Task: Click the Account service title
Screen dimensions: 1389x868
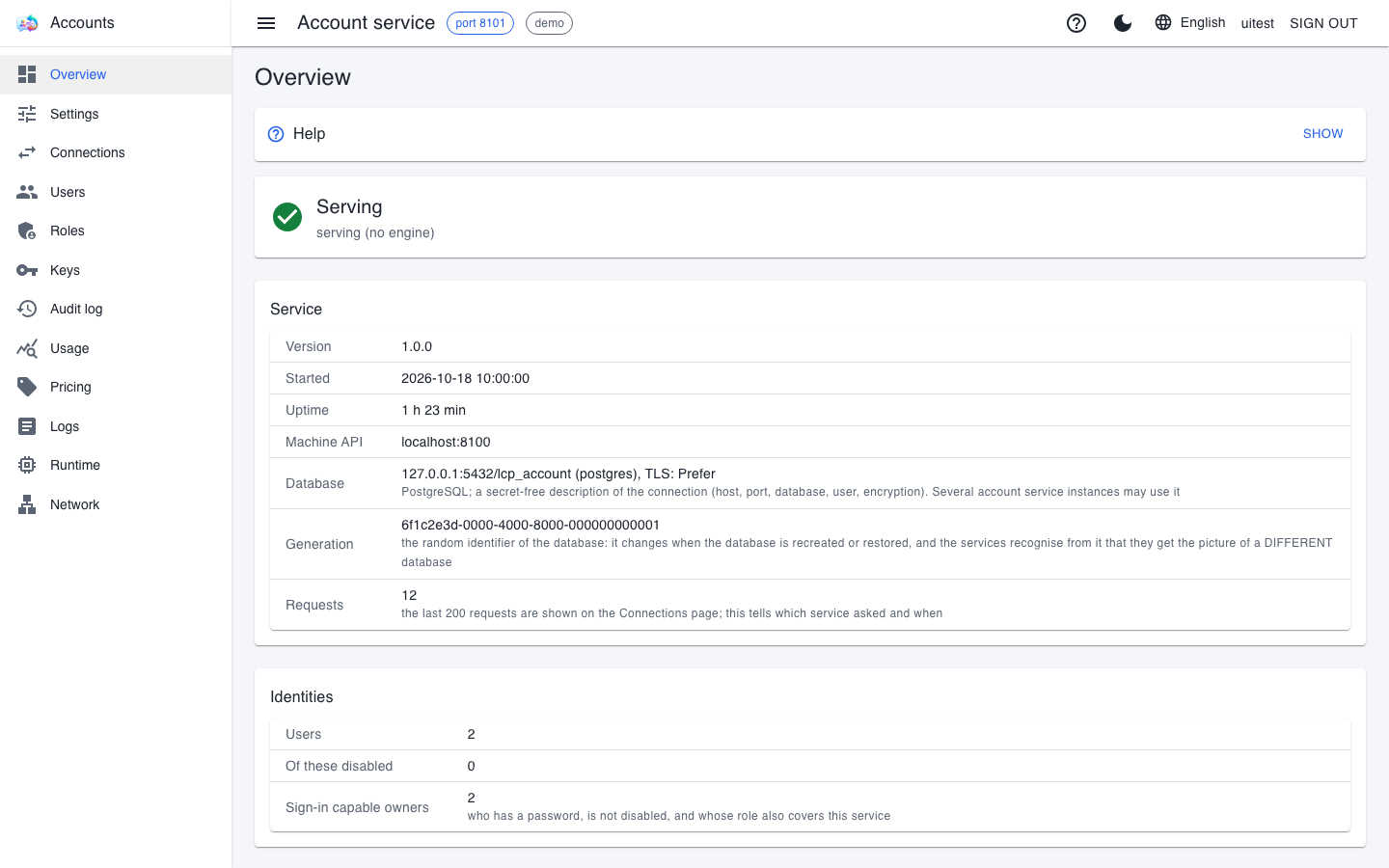Action: coord(366,23)
